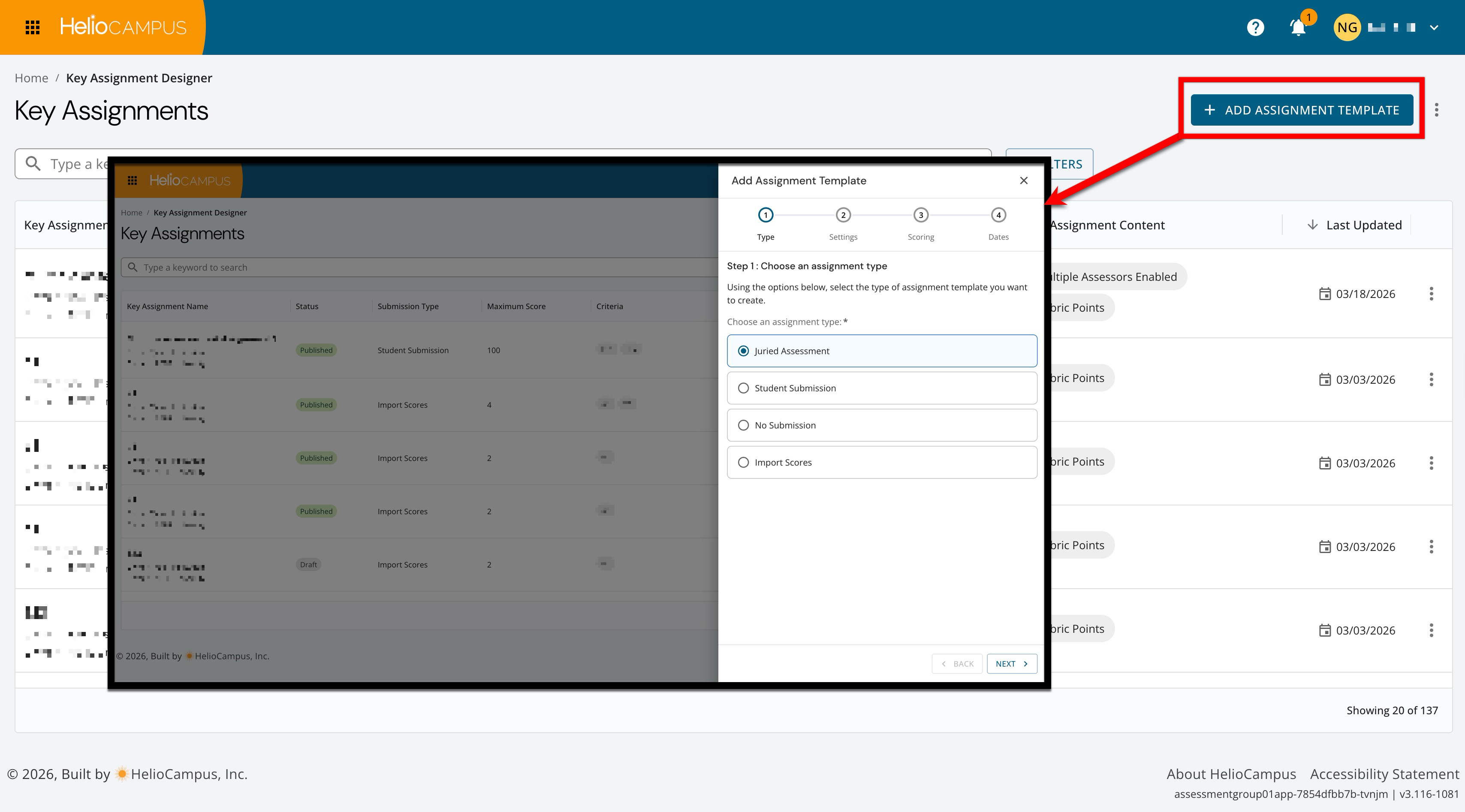Jump to the Scoring step 3

[x=920, y=215]
